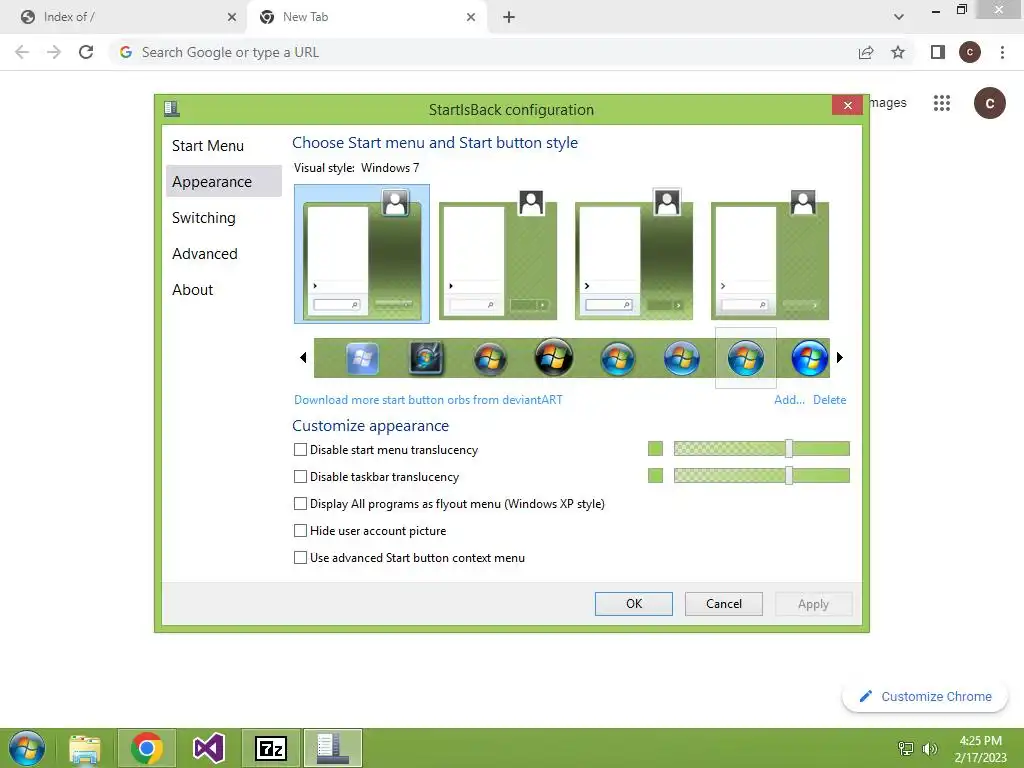Open 7-Zip from taskbar
This screenshot has height=768, width=1024.
271,748
